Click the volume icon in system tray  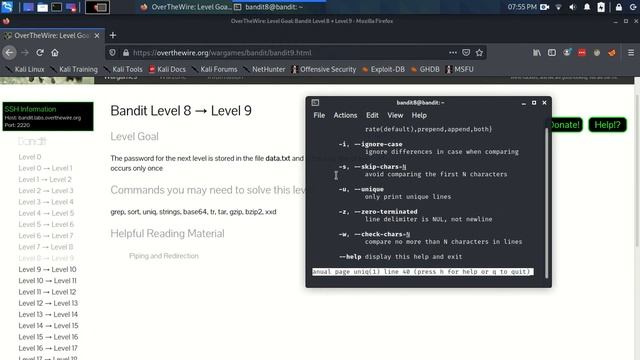tap(573, 7)
